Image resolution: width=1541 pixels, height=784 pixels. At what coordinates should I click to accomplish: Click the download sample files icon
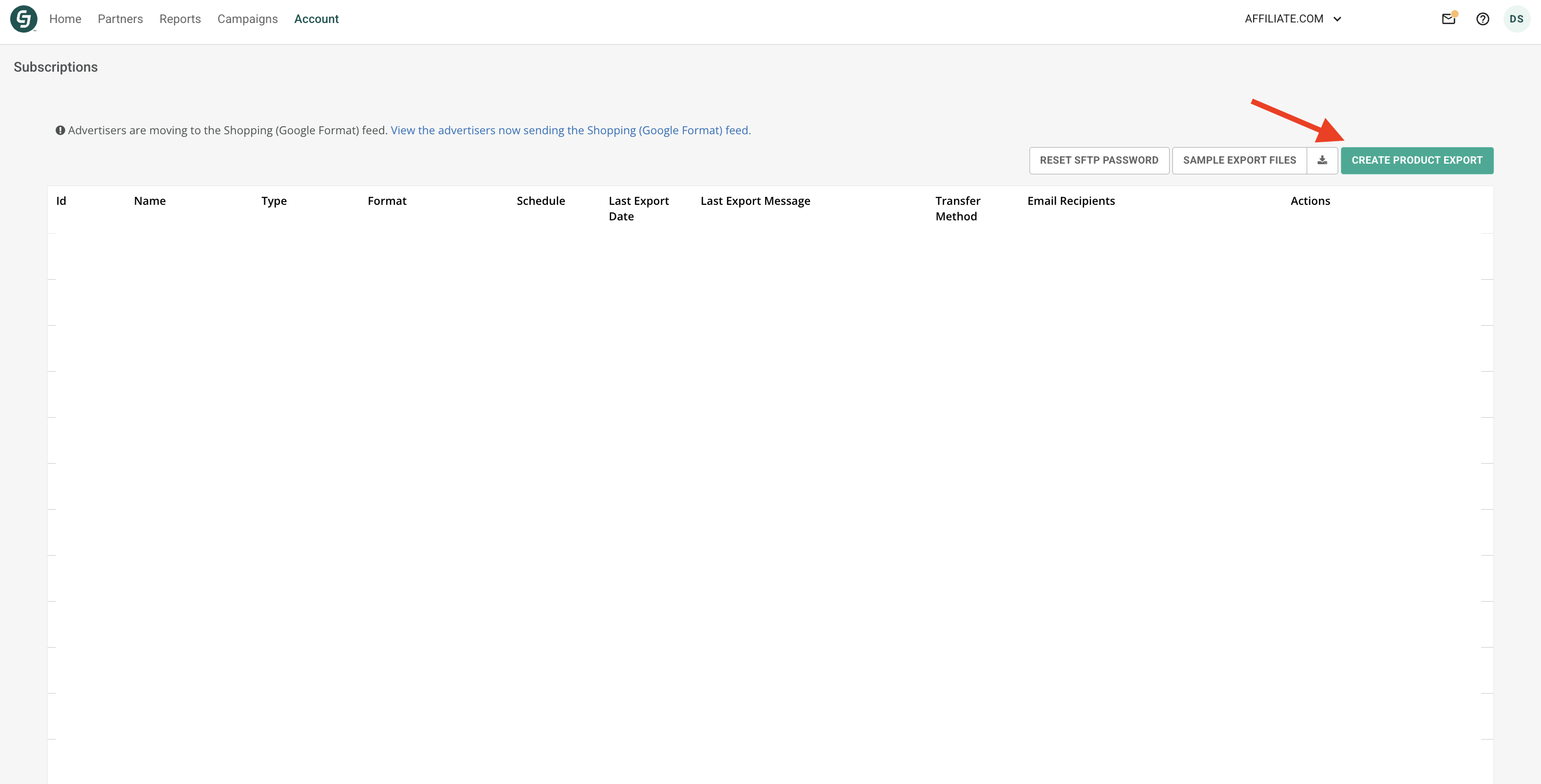tap(1322, 160)
